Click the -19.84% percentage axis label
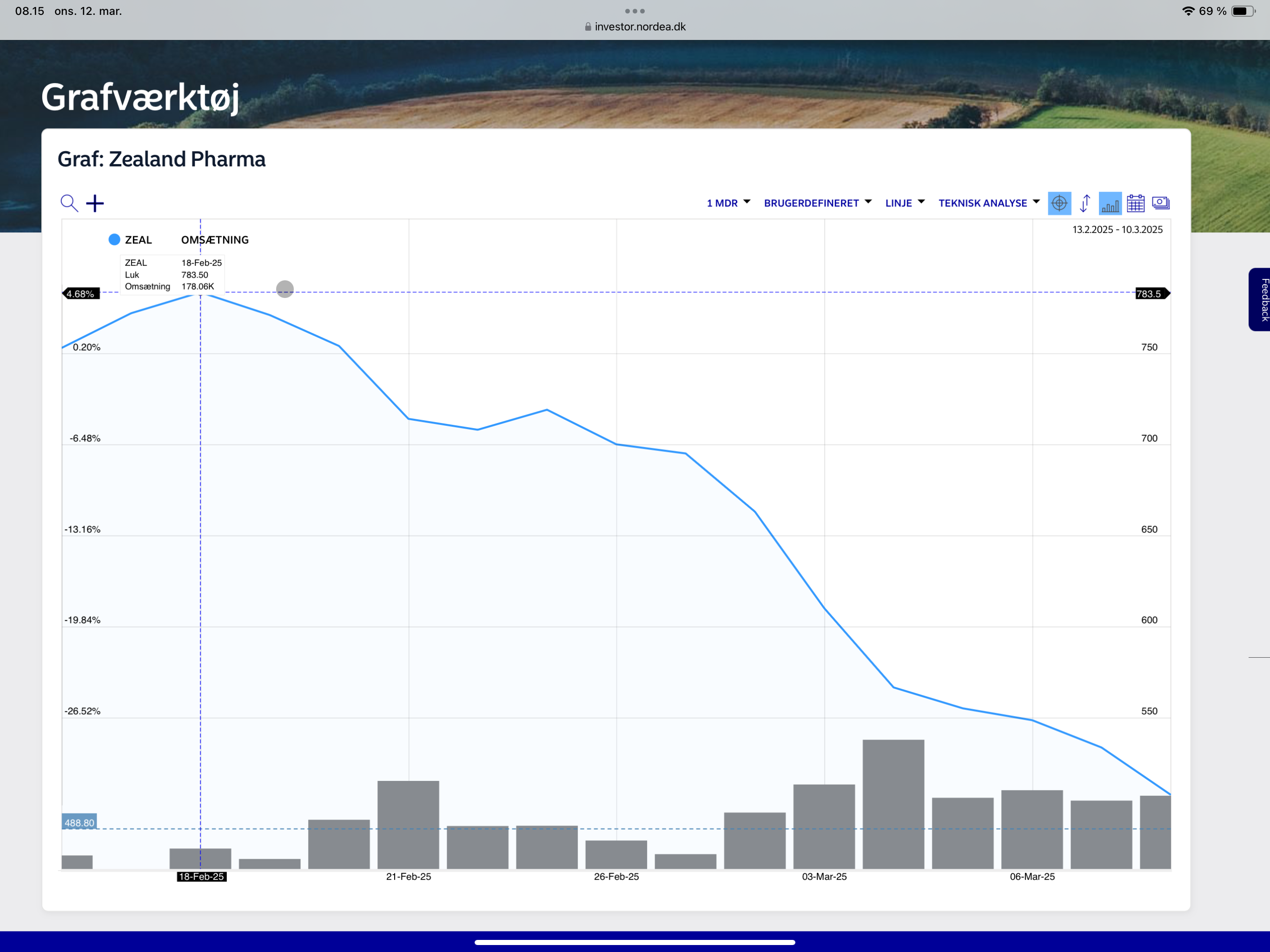 click(x=82, y=620)
